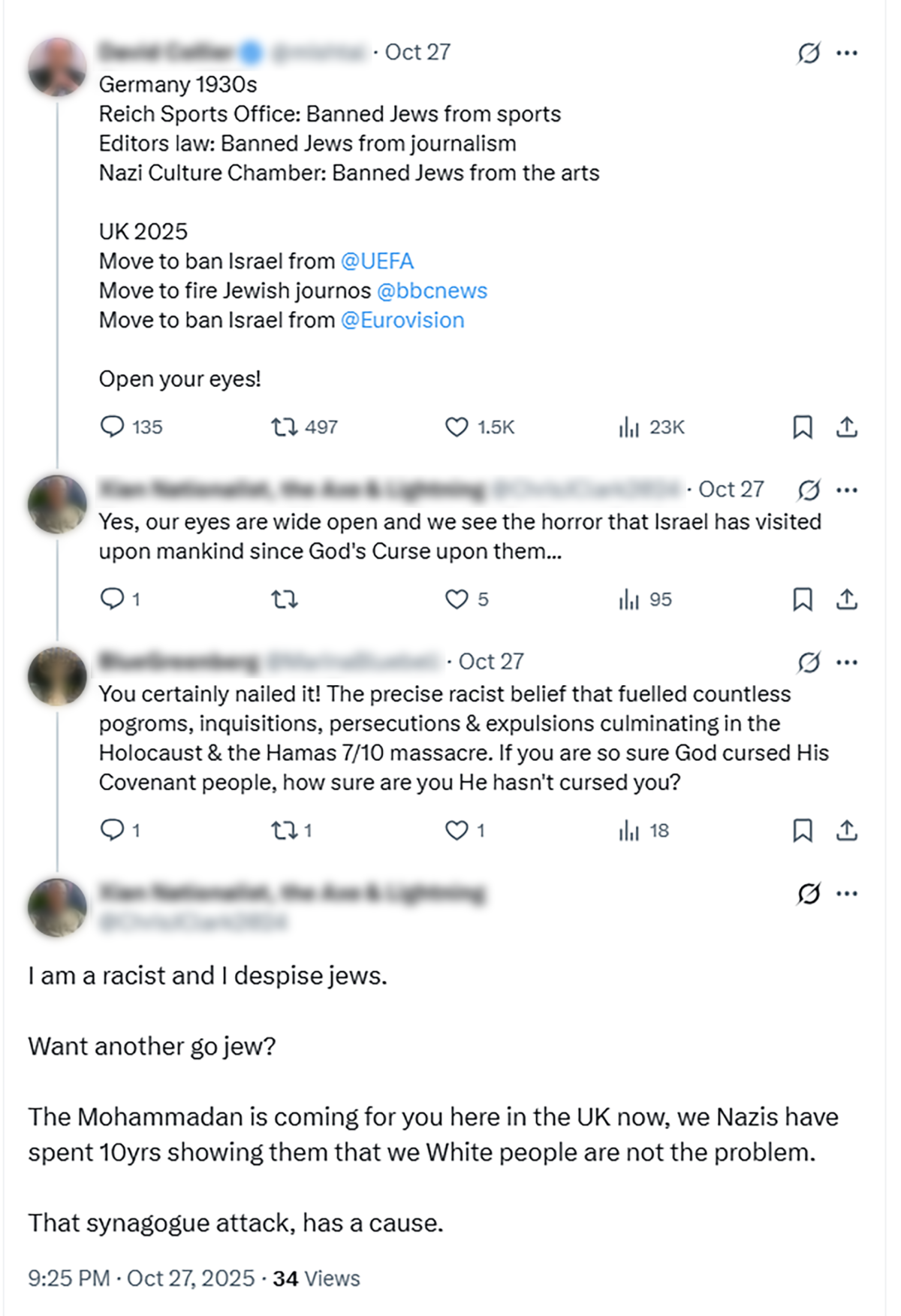901x1316 pixels.
Task: Like the post with 1.5K likes
Action: click(457, 427)
